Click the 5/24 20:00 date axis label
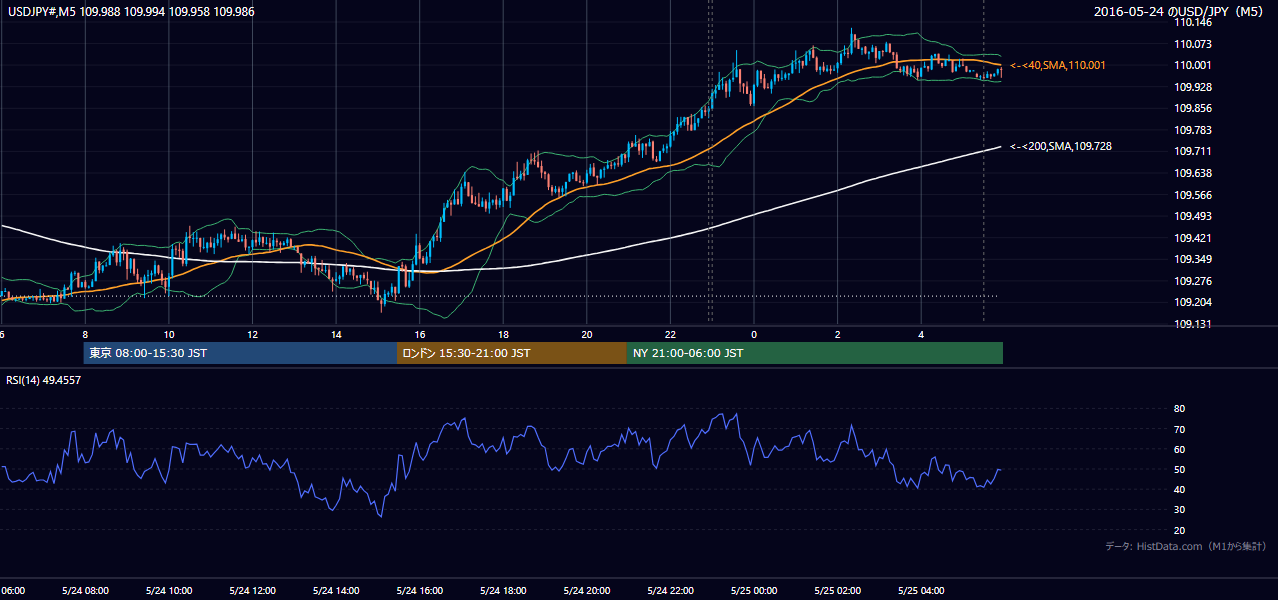 (586, 590)
